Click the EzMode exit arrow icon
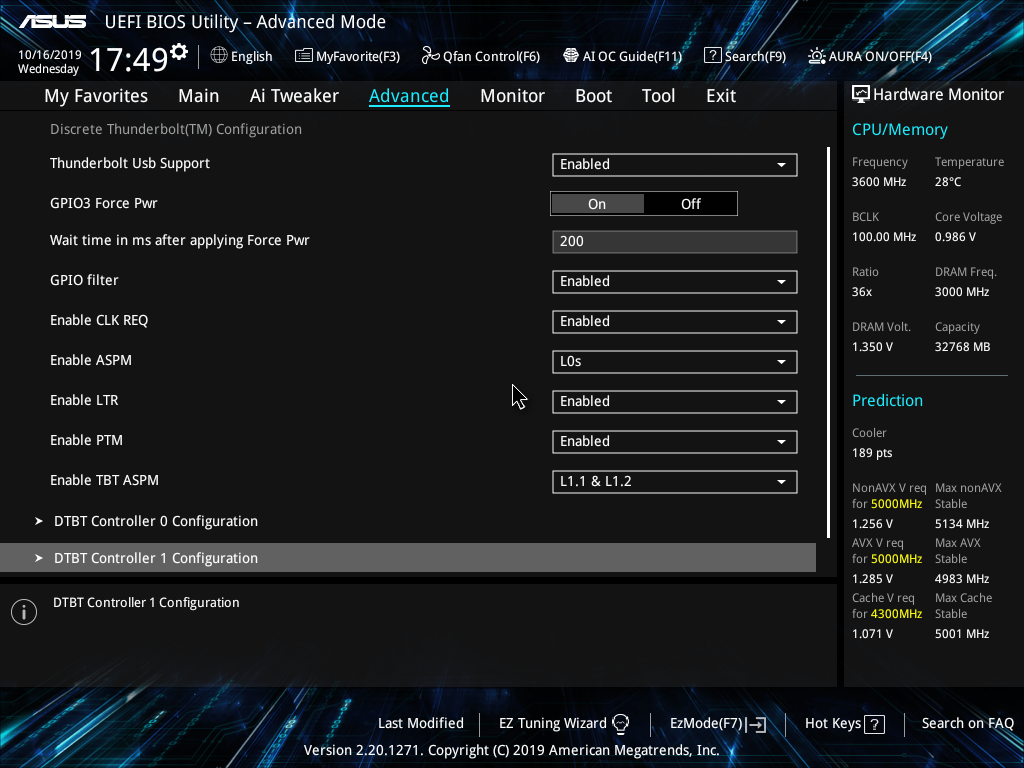The image size is (1024, 768). 756,724
